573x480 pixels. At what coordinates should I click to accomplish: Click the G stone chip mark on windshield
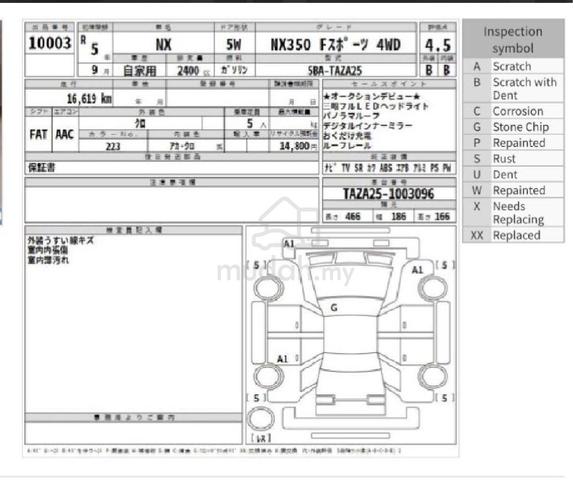334,308
